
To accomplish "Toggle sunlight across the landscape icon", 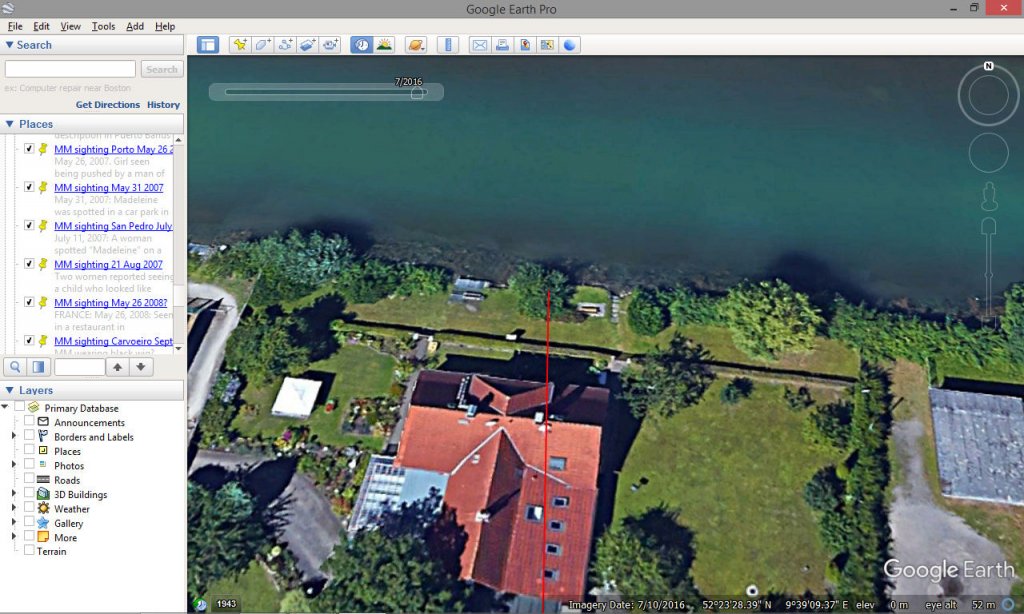I will coord(384,45).
